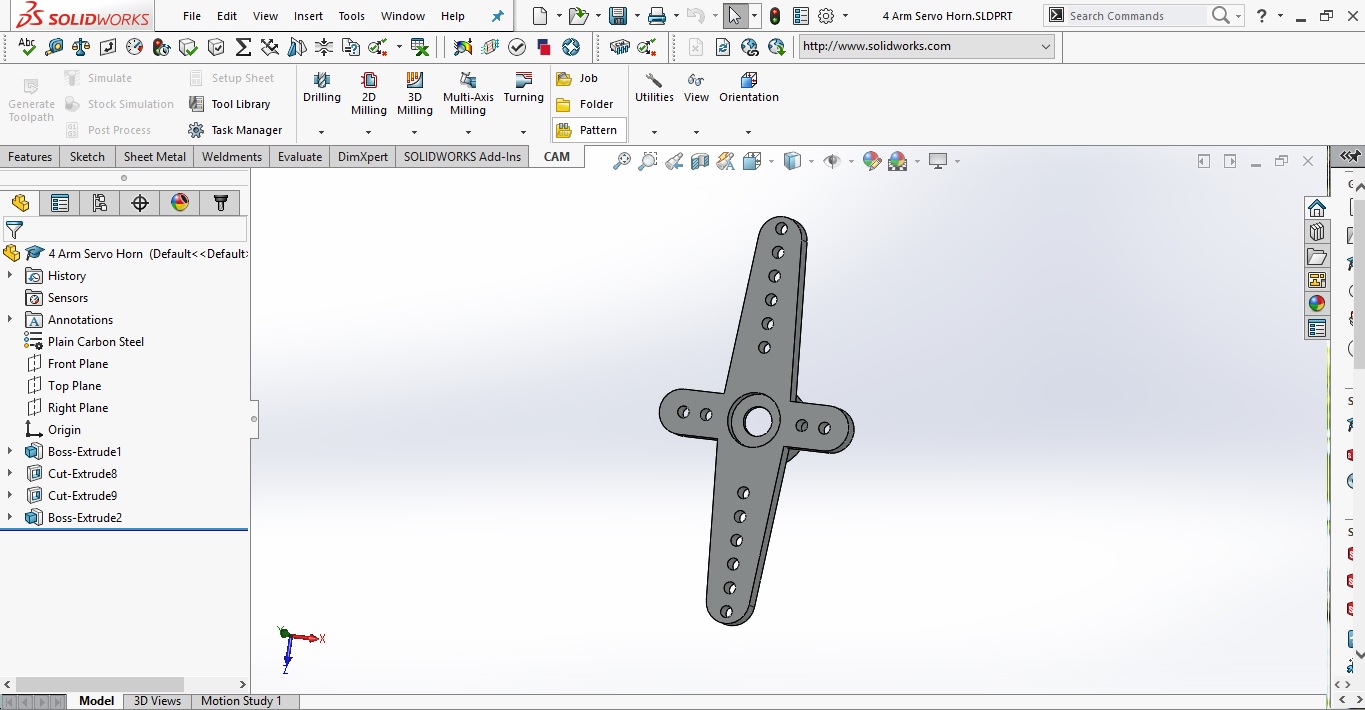Screen dimensions: 1365x710
Task: Expand Cut-Extrude9 feature node
Action: (x=10, y=496)
